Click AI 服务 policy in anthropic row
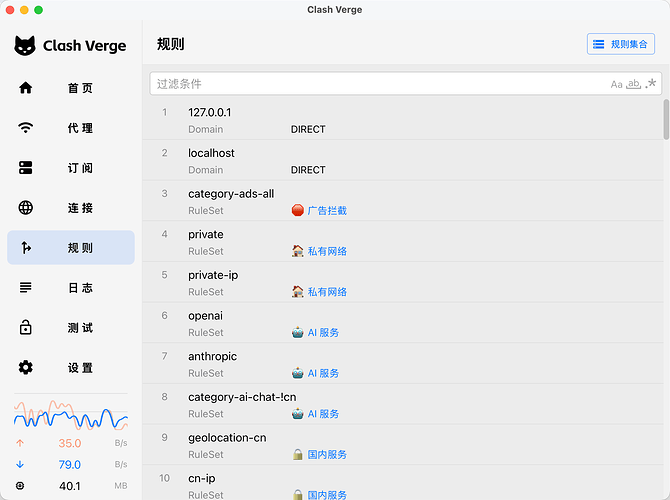Screen dimensions: 670x500 coord(323,373)
